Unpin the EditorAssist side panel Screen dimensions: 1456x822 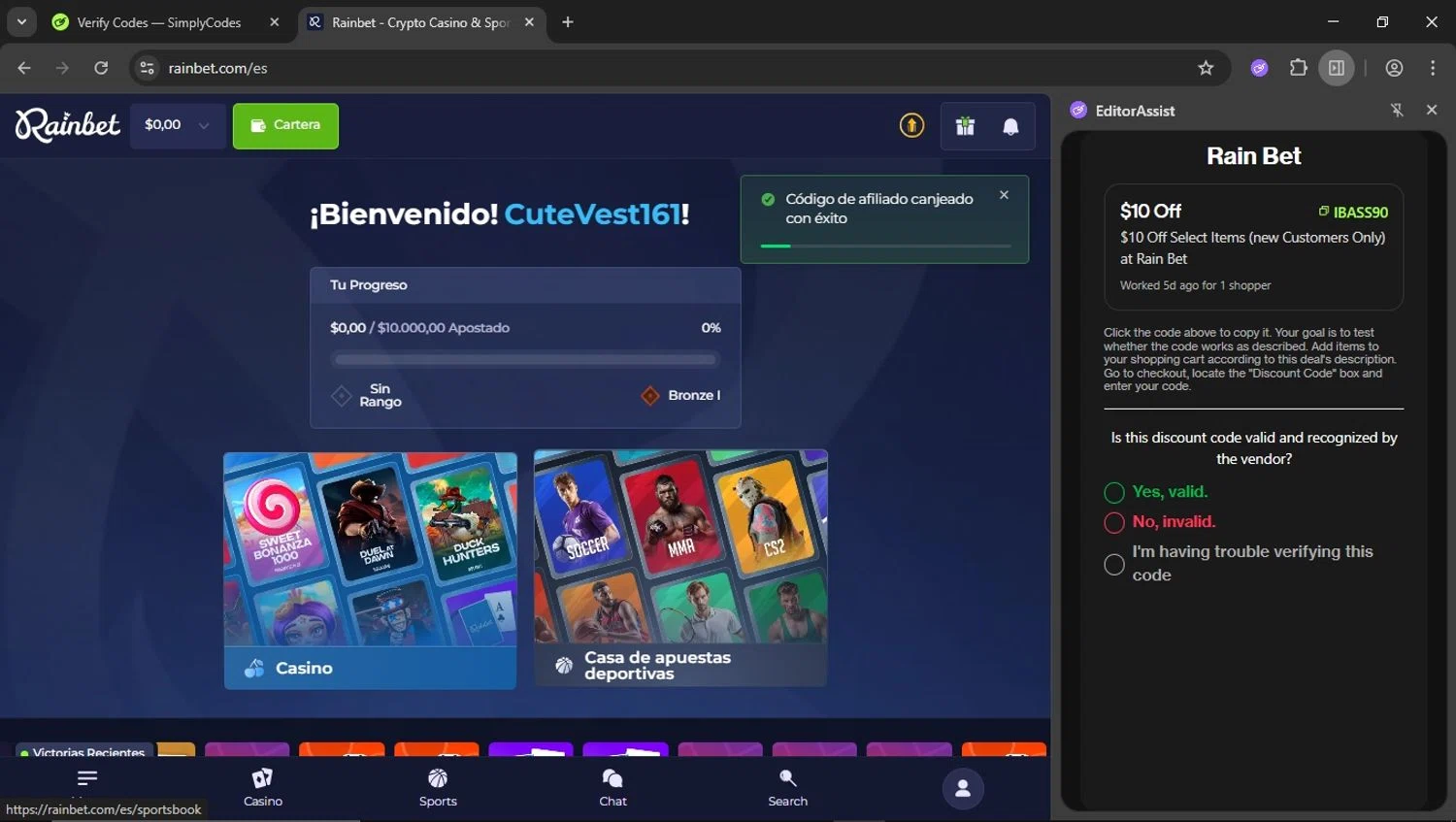1397,111
